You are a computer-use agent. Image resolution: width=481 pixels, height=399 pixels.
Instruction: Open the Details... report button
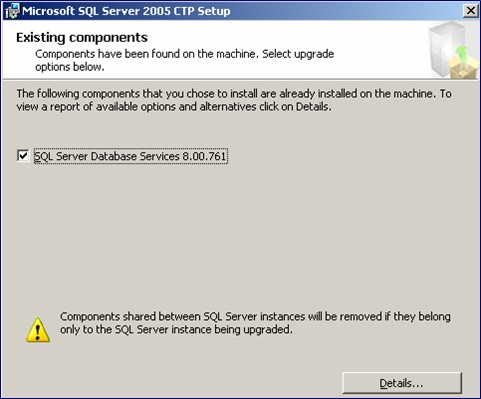click(402, 383)
